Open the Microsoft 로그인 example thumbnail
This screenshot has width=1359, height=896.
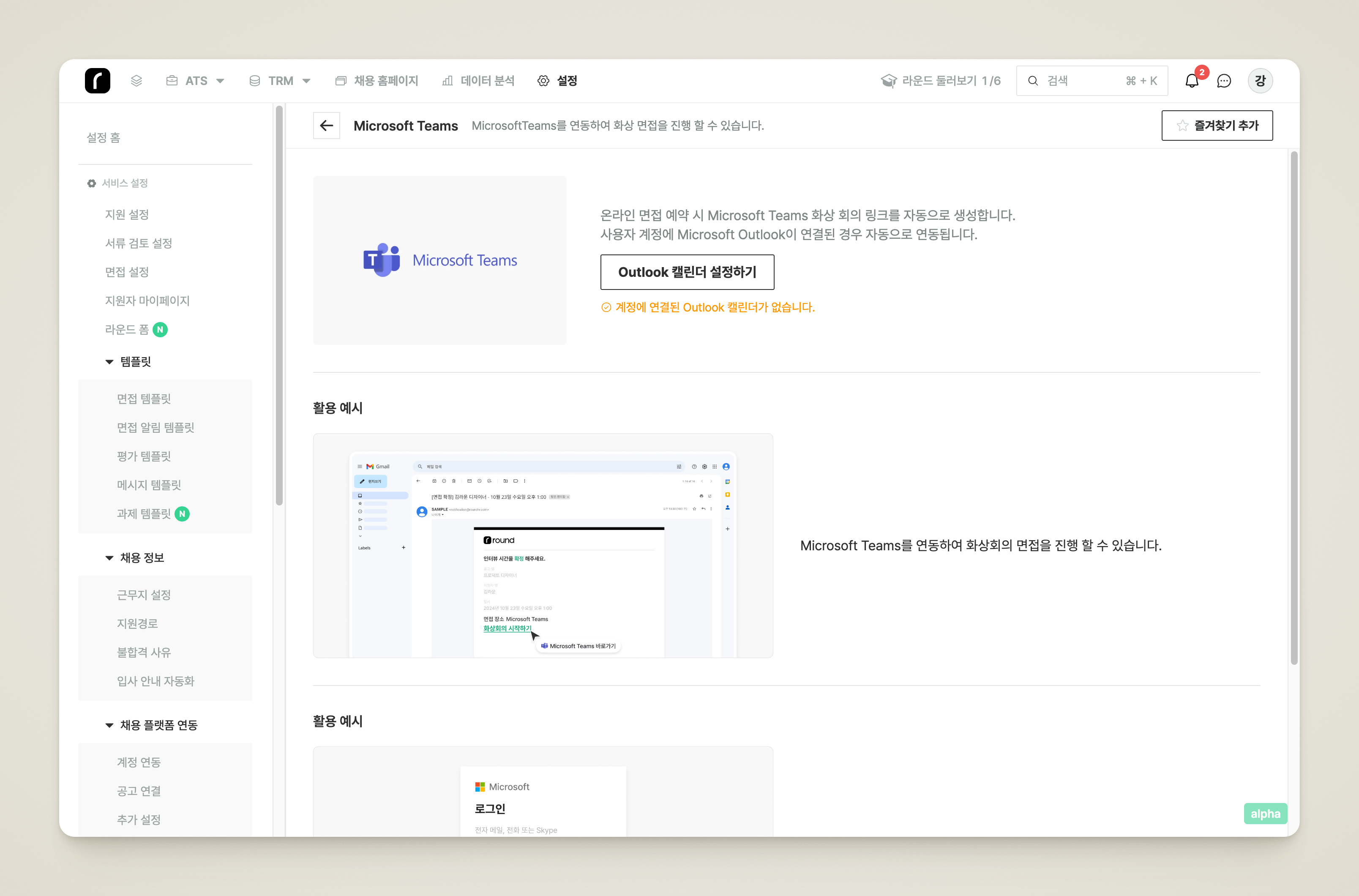(543, 792)
